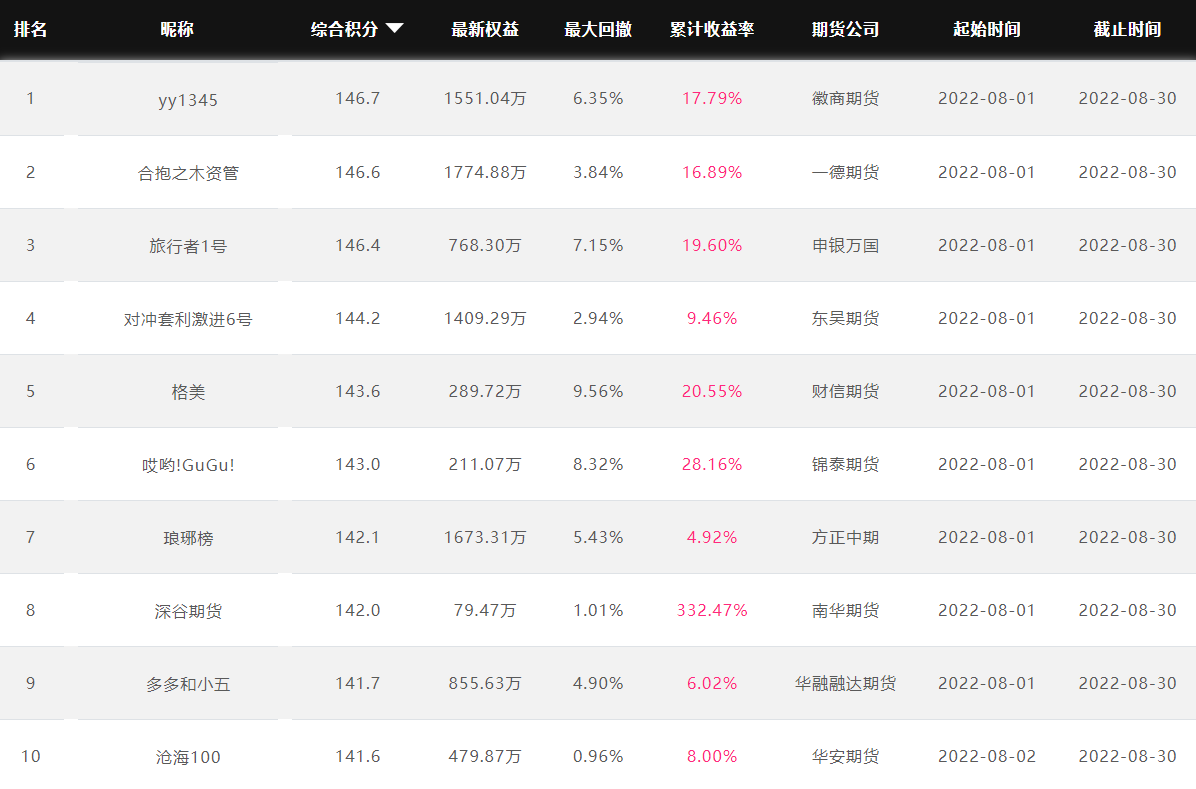The width and height of the screenshot is (1196, 789).
Task: Select the rank number 10
Action: (x=31, y=756)
